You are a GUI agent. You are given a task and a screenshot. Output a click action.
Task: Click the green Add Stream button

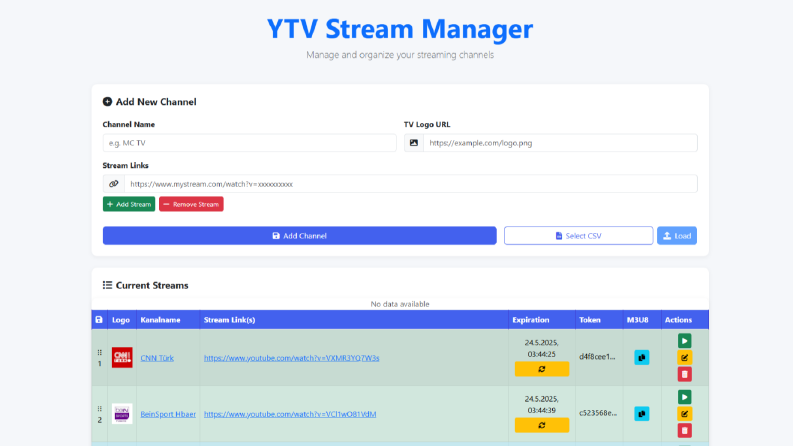[129, 204]
